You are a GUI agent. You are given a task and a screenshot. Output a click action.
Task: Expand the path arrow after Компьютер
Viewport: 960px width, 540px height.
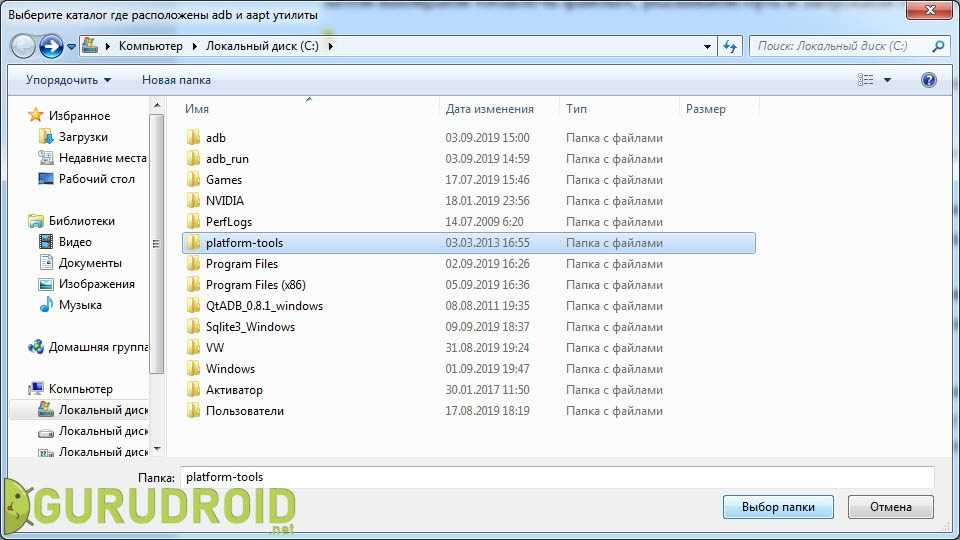195,46
